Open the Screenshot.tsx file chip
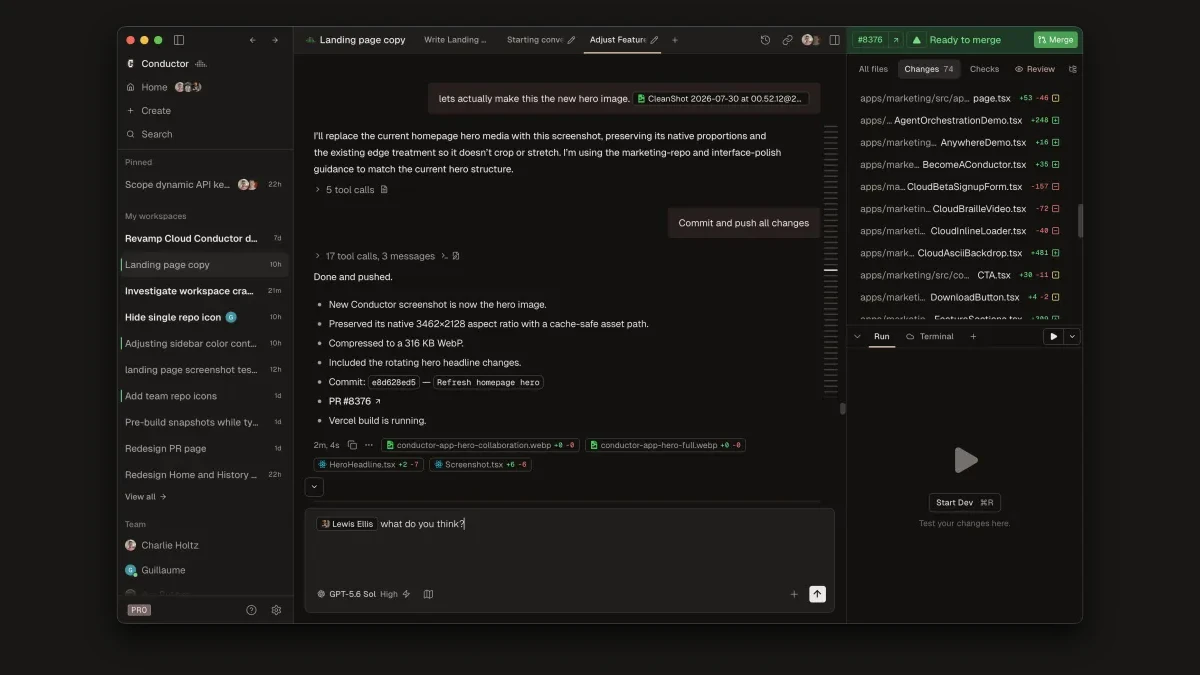The width and height of the screenshot is (1200, 675). 480,465
